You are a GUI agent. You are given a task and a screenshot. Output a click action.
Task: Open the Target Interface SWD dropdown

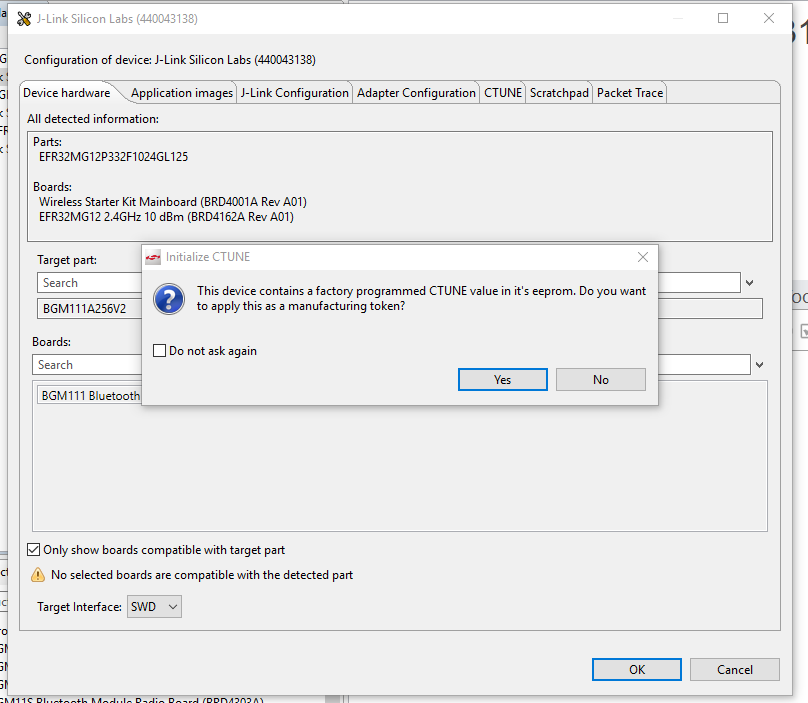pyautogui.click(x=171, y=605)
